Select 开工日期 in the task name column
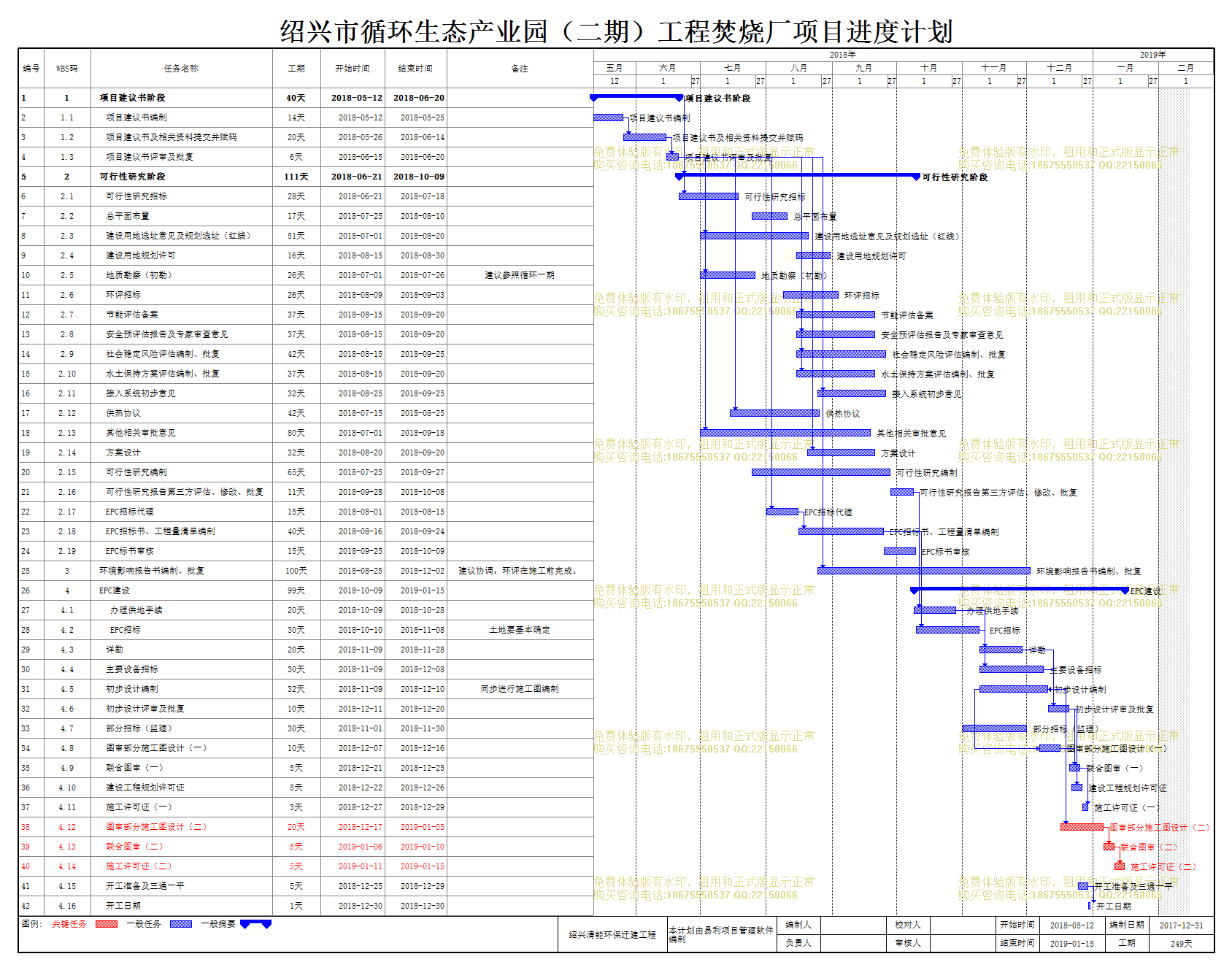Image resolution: width=1232 pixels, height=970 pixels. pos(123,906)
